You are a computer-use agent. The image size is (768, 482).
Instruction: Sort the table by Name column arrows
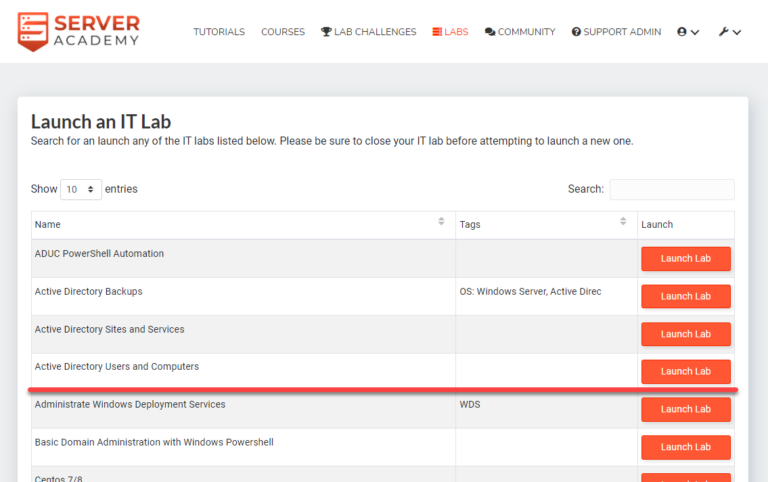point(441,222)
